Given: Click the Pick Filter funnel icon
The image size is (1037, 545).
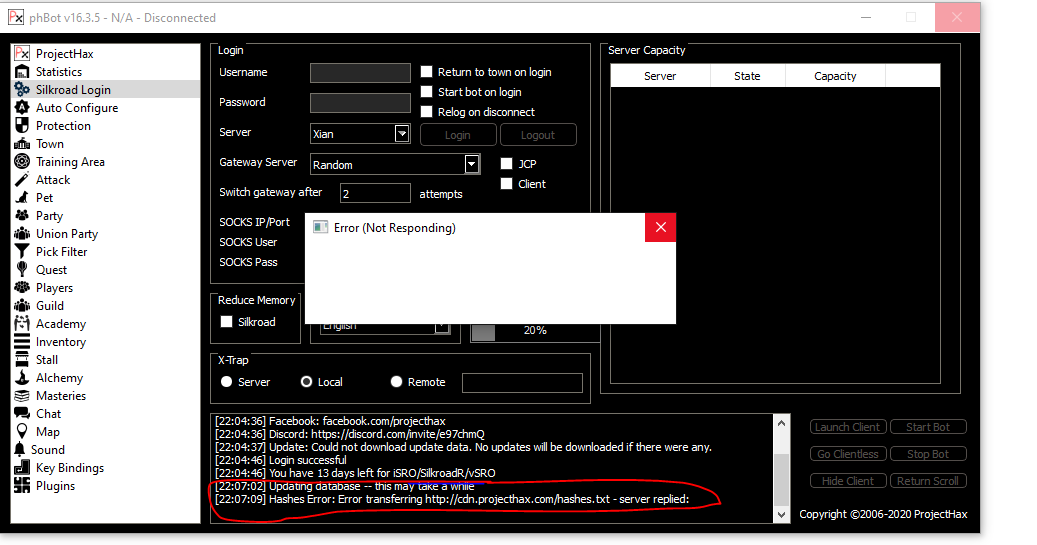Looking at the screenshot, I should pos(22,252).
